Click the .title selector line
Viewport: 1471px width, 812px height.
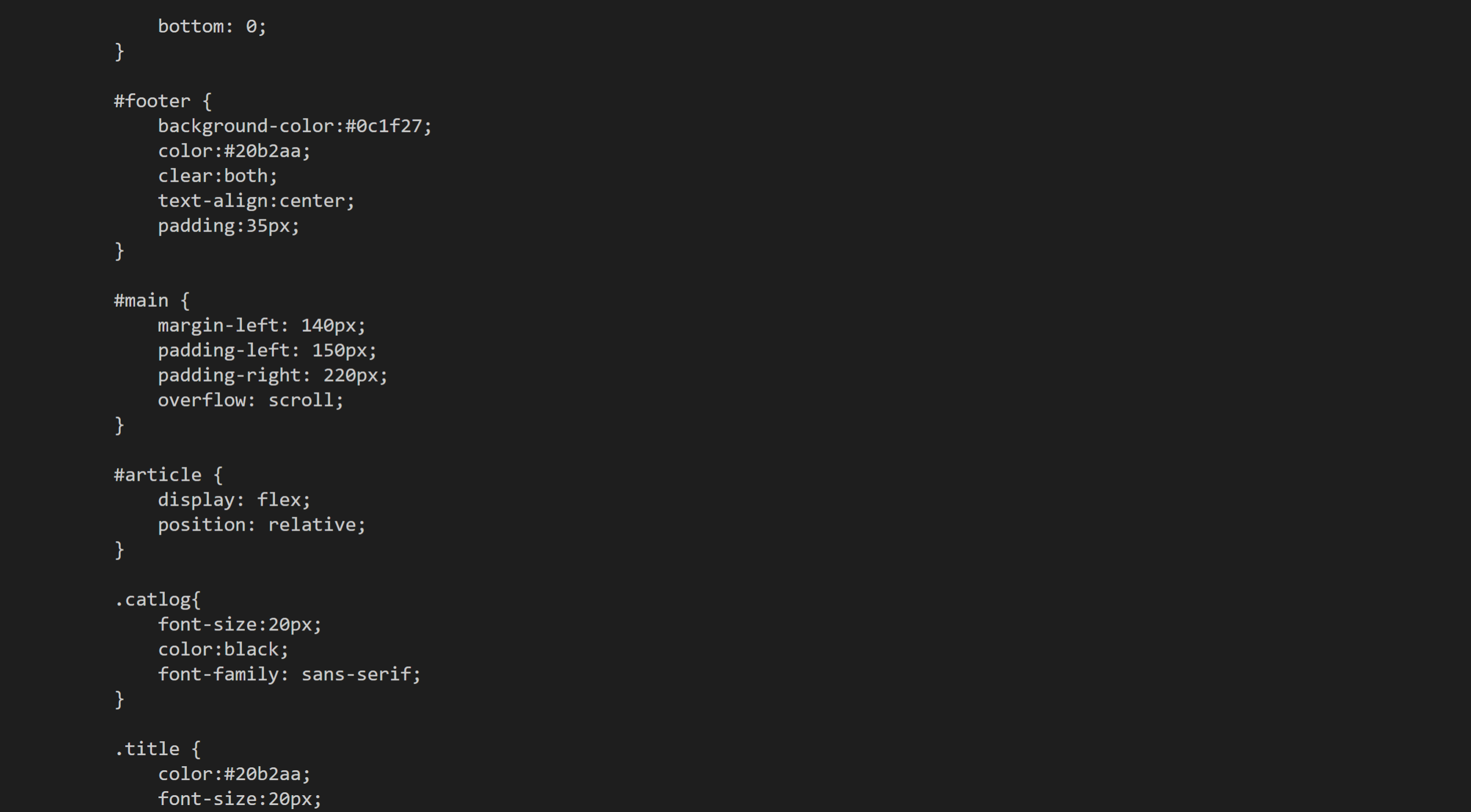pyautogui.click(x=158, y=750)
